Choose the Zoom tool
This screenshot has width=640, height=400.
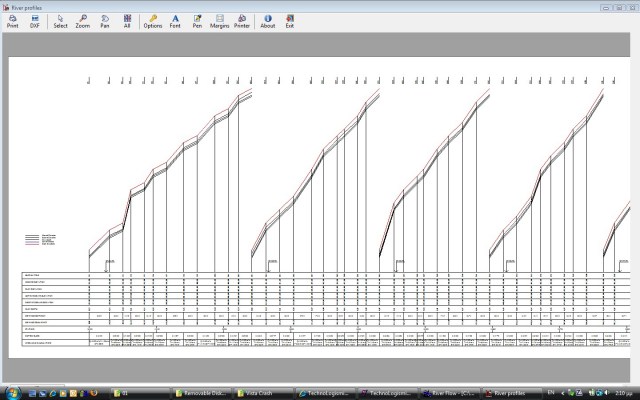pyautogui.click(x=82, y=21)
